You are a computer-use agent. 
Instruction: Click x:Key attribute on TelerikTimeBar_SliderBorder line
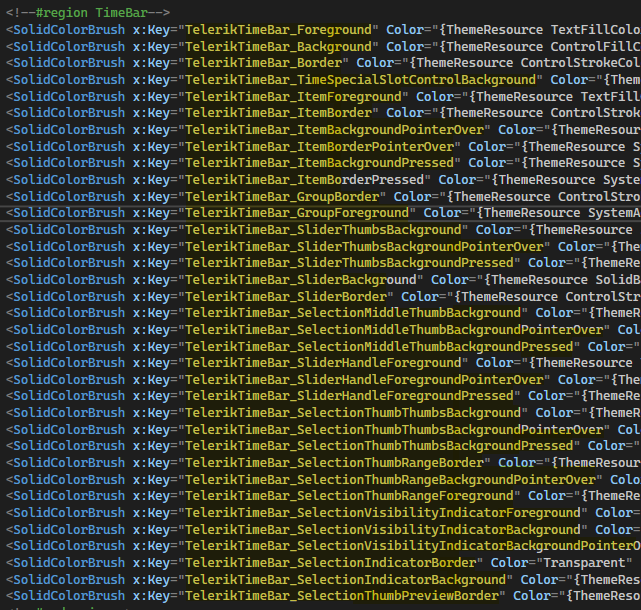[x=151, y=297]
